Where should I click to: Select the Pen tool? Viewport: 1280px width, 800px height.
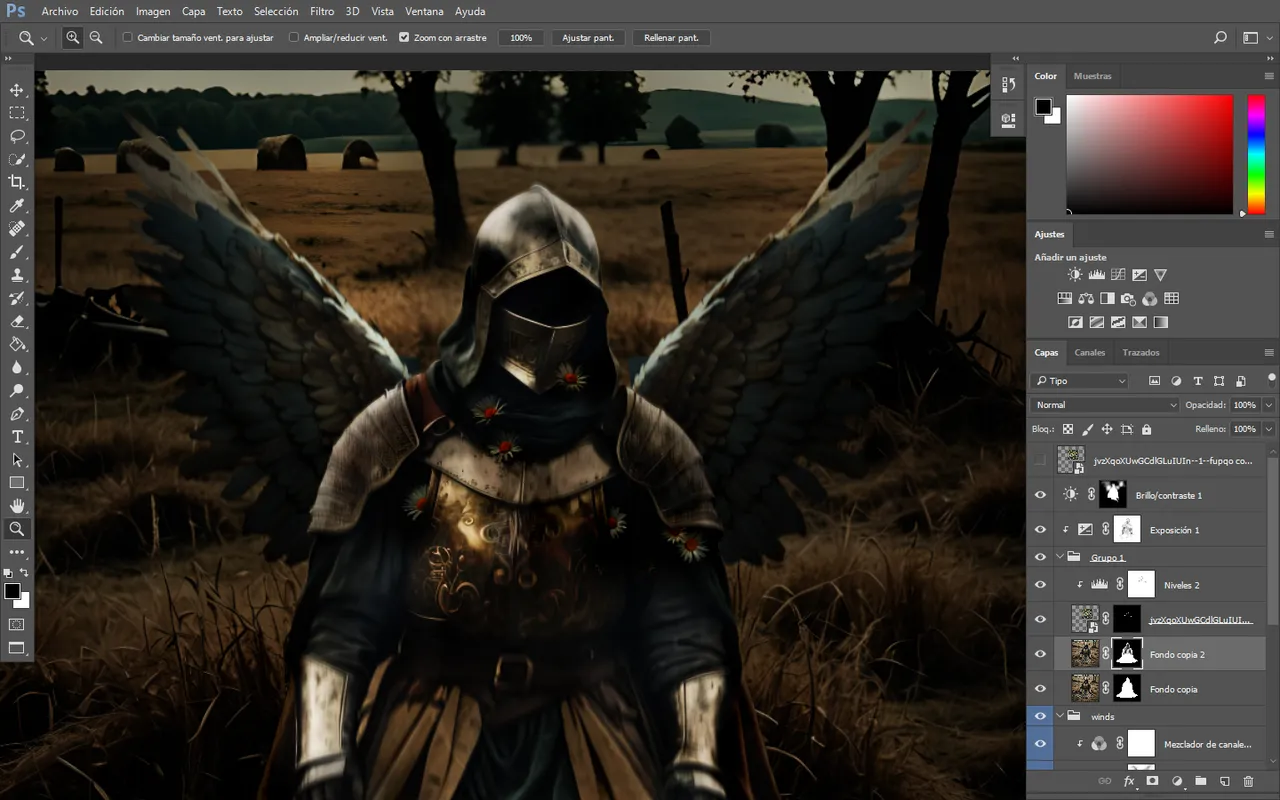[17, 414]
